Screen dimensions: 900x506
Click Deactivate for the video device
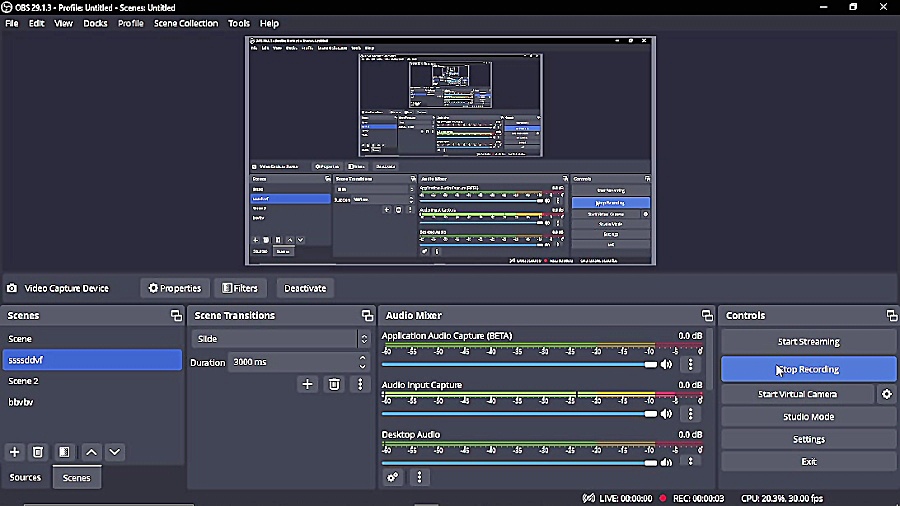[x=305, y=288]
